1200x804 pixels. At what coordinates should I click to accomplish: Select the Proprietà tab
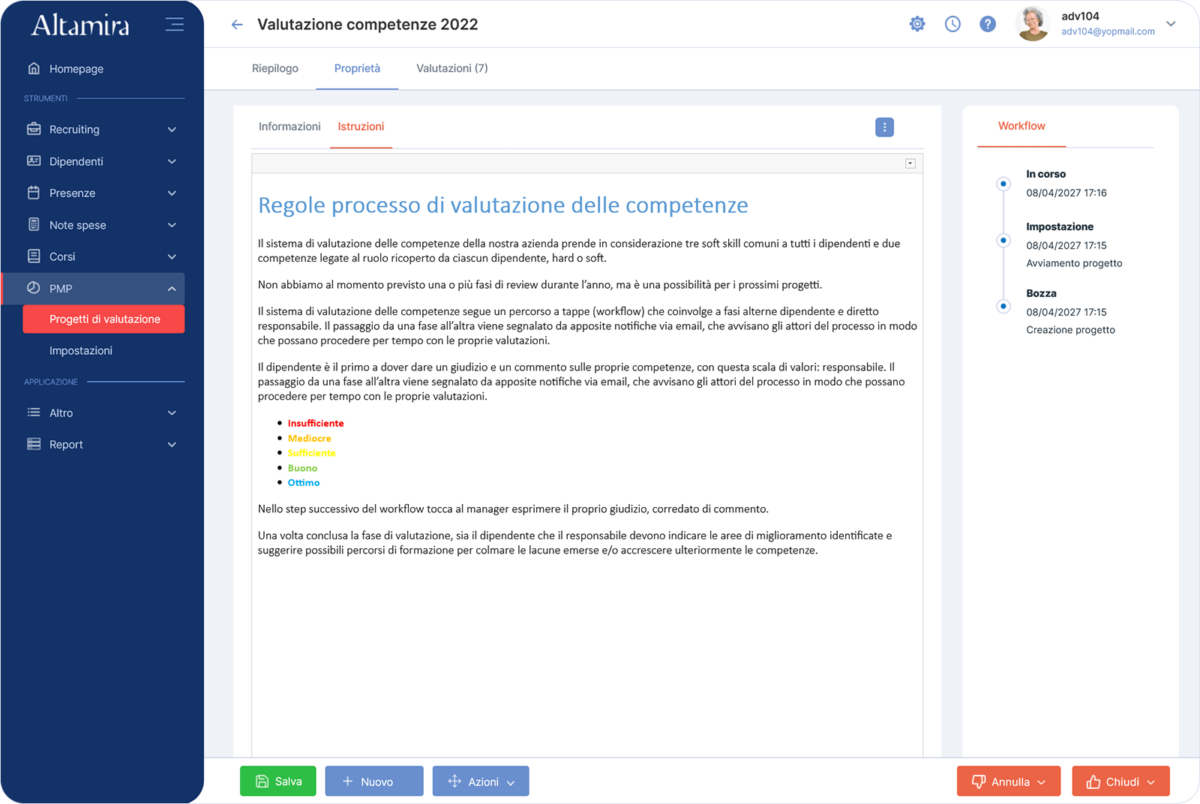pyautogui.click(x=357, y=68)
